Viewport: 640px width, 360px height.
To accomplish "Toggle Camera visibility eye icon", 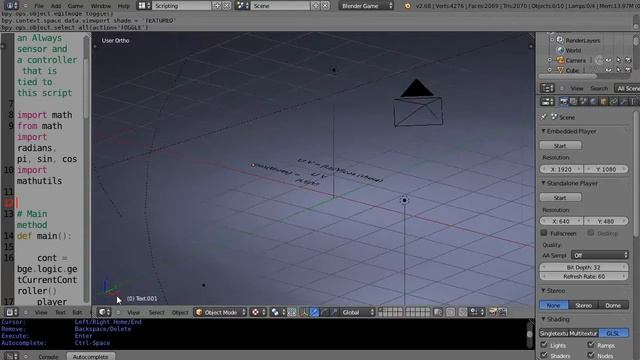I will click(x=608, y=60).
